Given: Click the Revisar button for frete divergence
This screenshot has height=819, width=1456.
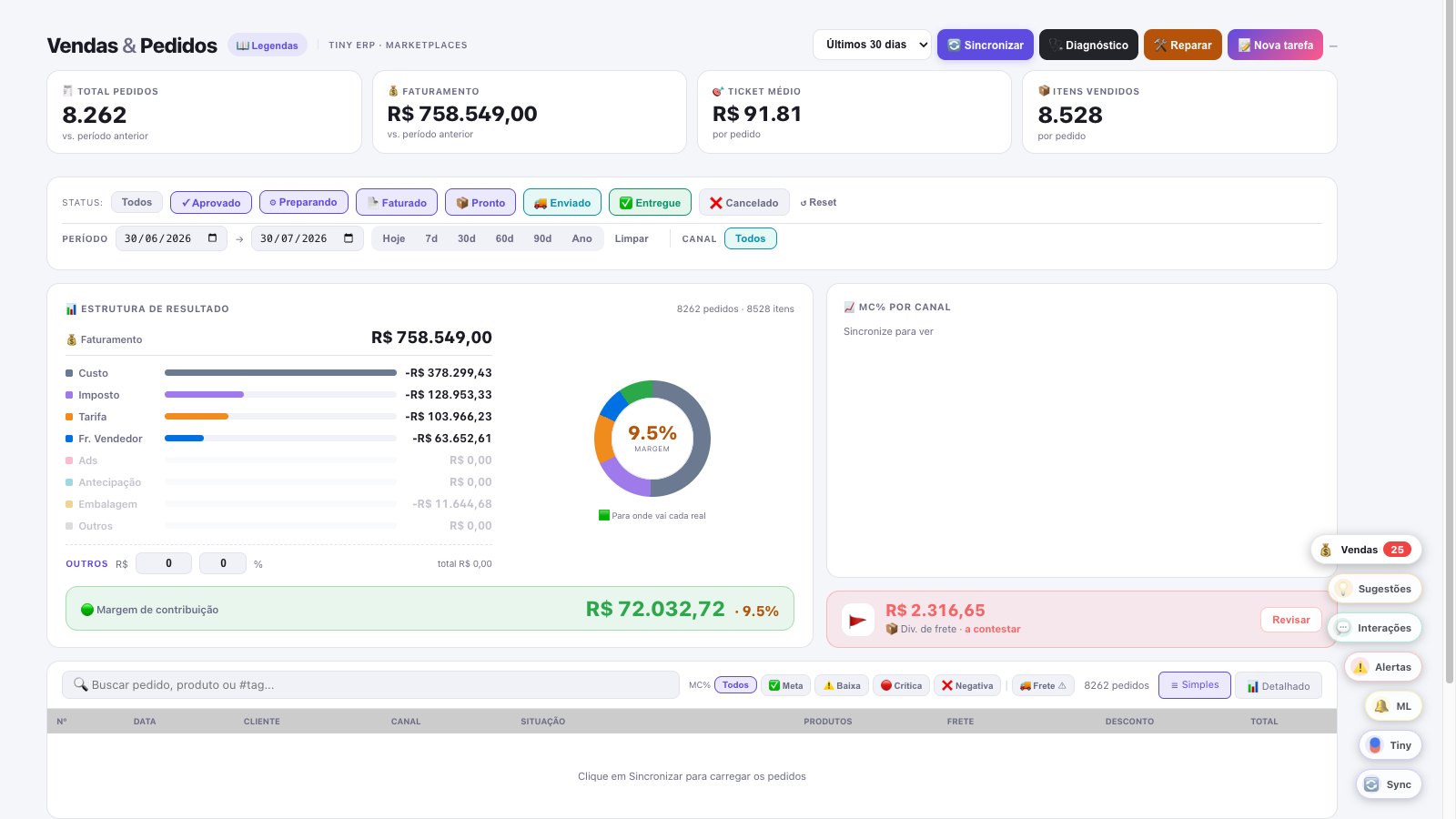Looking at the screenshot, I should coord(1291,620).
